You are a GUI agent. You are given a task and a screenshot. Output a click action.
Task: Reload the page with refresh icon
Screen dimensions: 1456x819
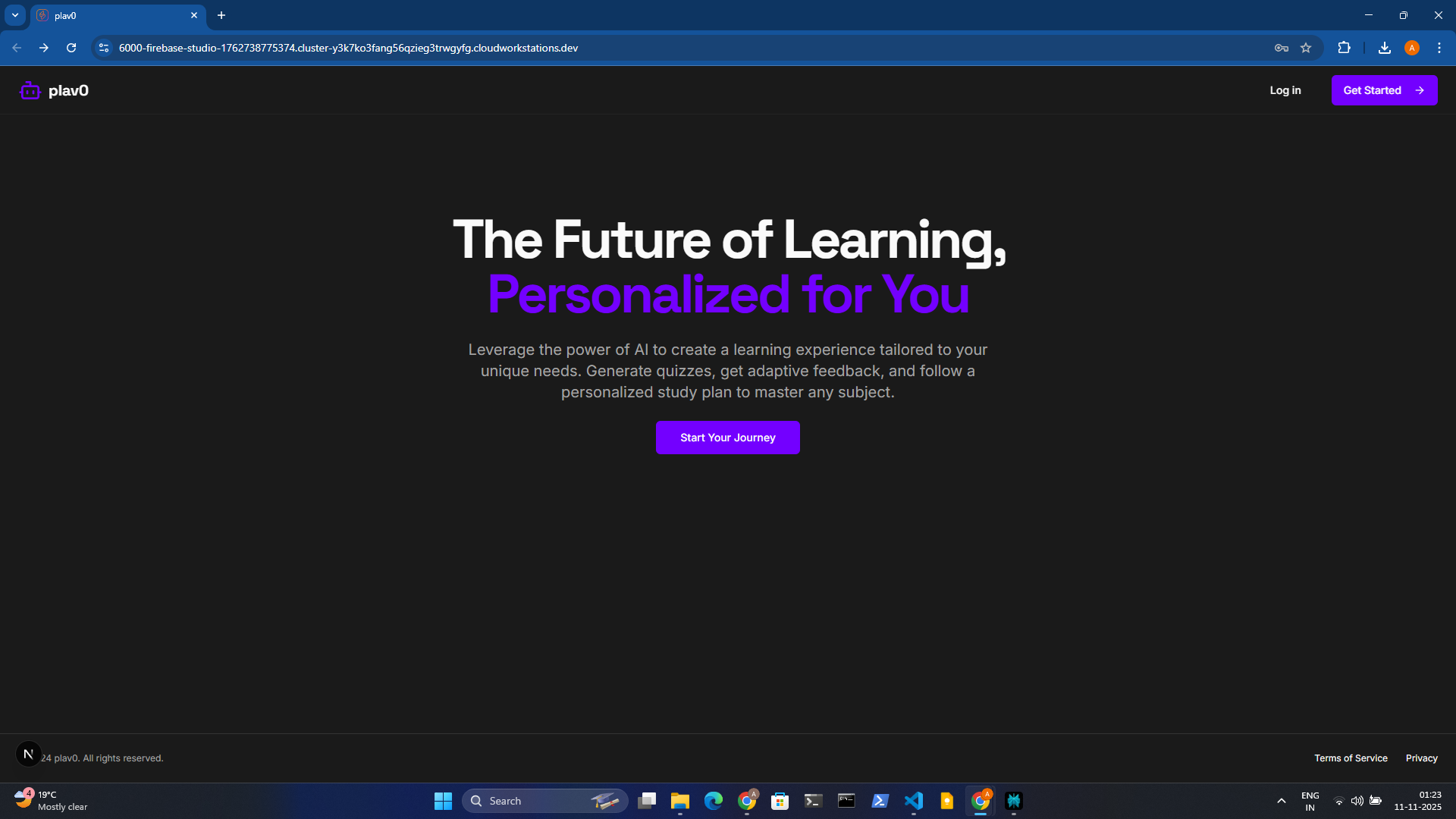coord(71,48)
